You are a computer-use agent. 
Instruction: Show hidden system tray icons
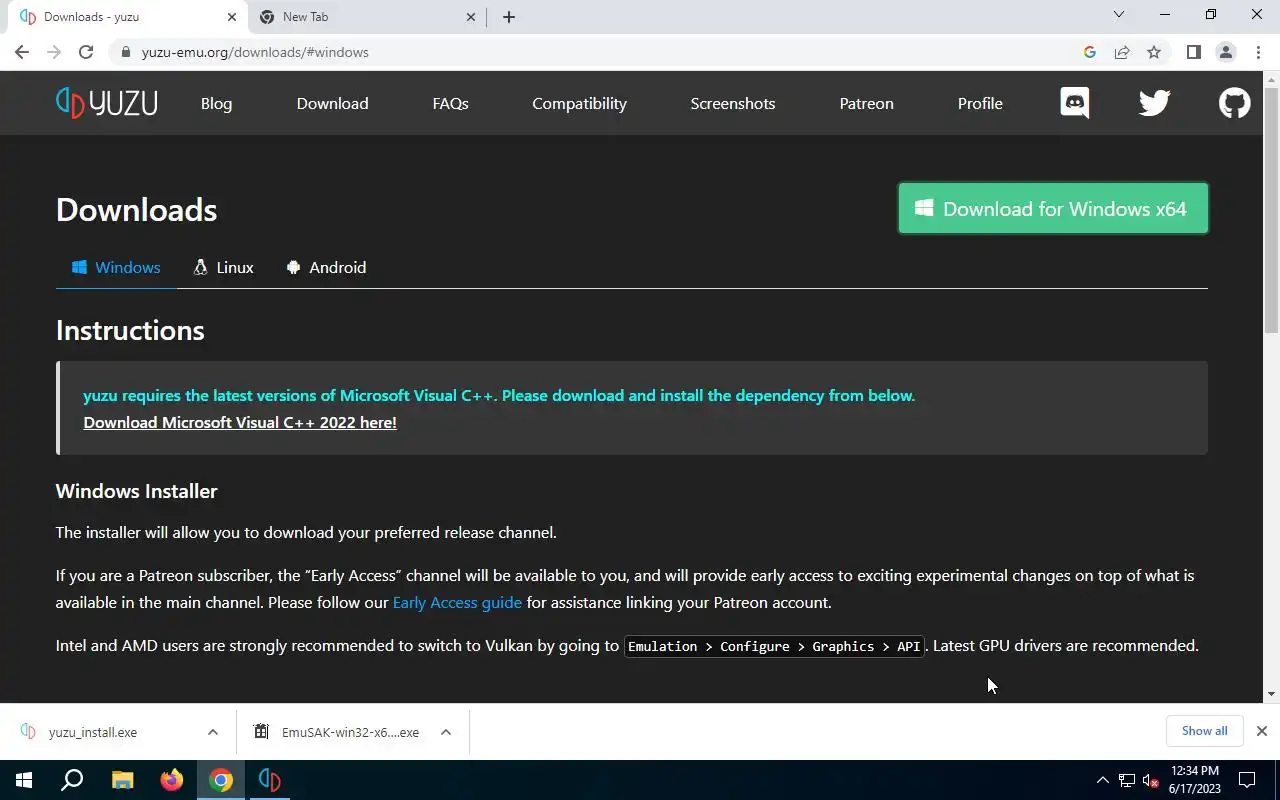coord(1103,780)
